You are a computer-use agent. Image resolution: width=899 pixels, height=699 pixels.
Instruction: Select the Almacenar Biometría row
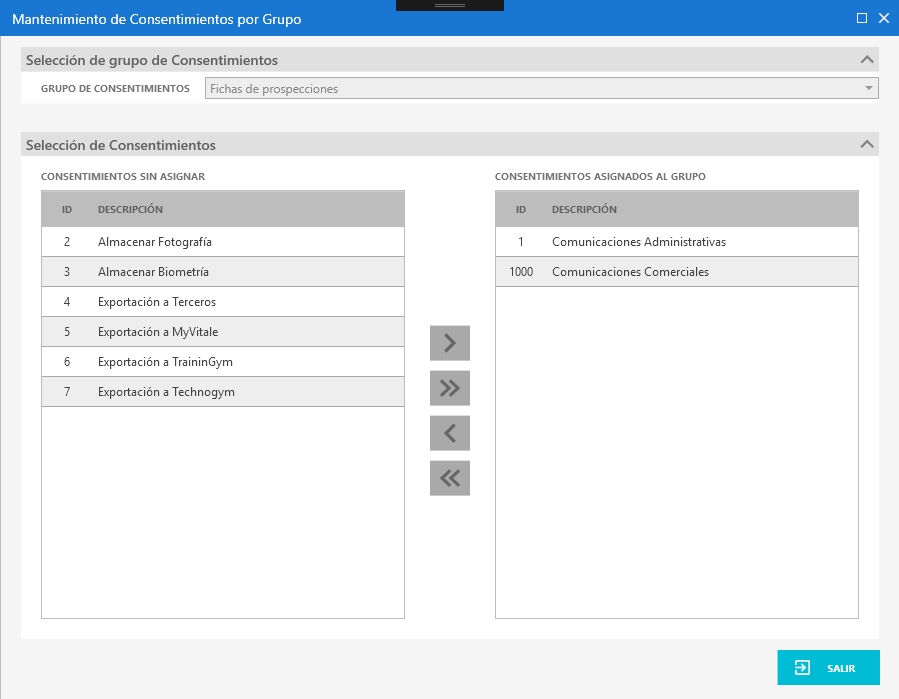coord(223,272)
